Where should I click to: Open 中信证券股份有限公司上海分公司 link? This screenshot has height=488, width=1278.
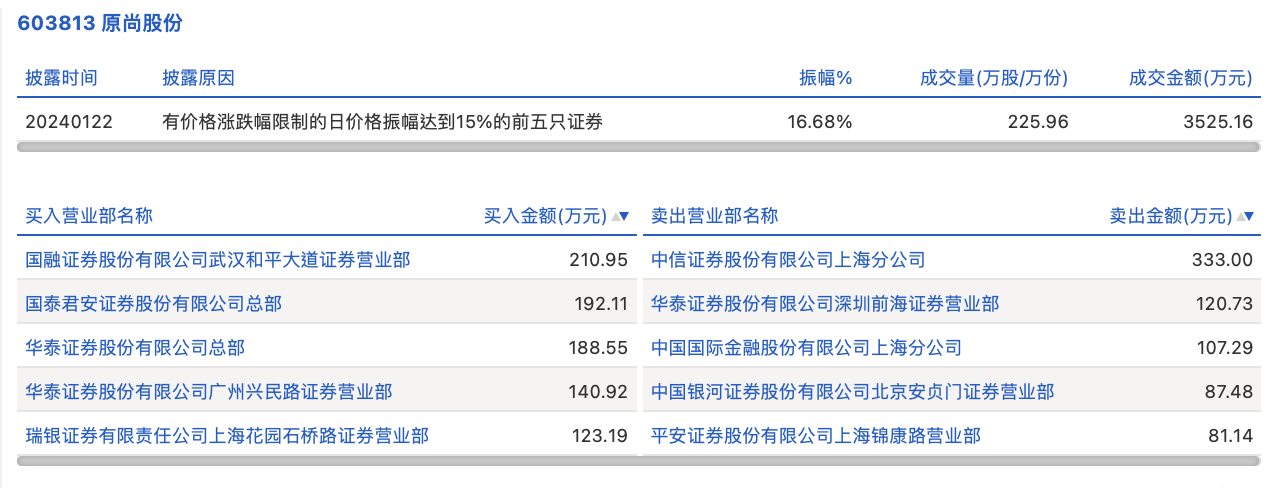click(788, 260)
